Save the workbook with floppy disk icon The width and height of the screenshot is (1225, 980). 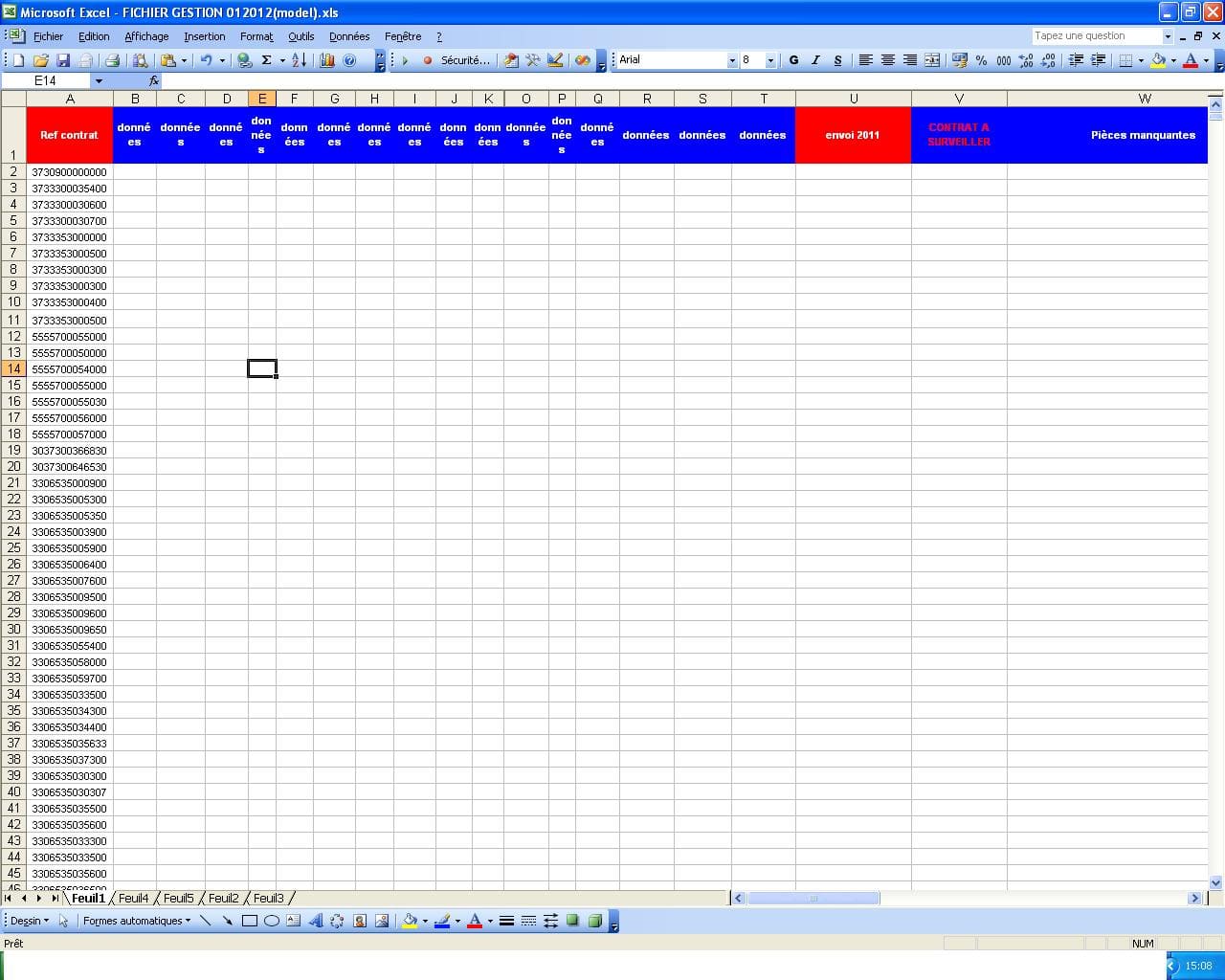pyautogui.click(x=63, y=60)
